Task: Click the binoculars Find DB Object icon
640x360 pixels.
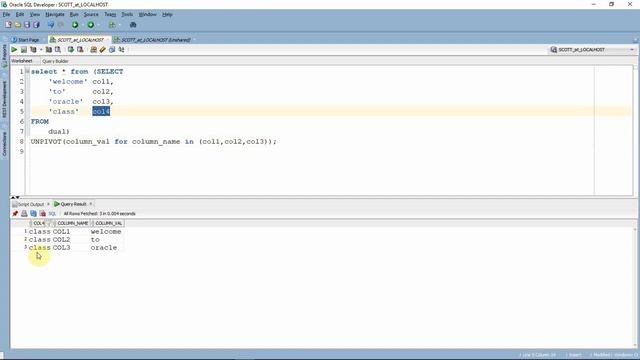Action: 133,25
